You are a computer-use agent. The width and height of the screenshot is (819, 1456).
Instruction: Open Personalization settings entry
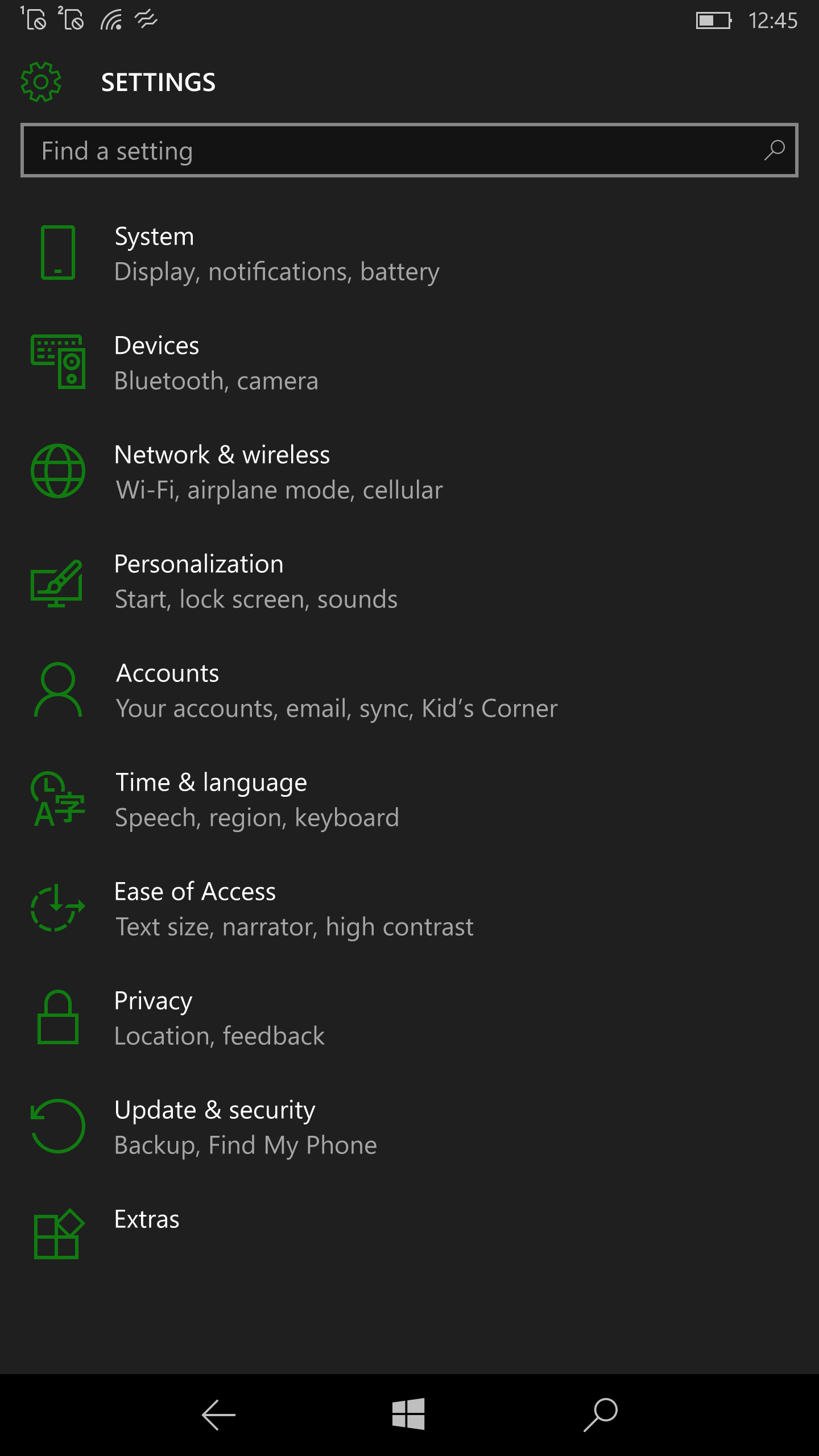pos(409,581)
